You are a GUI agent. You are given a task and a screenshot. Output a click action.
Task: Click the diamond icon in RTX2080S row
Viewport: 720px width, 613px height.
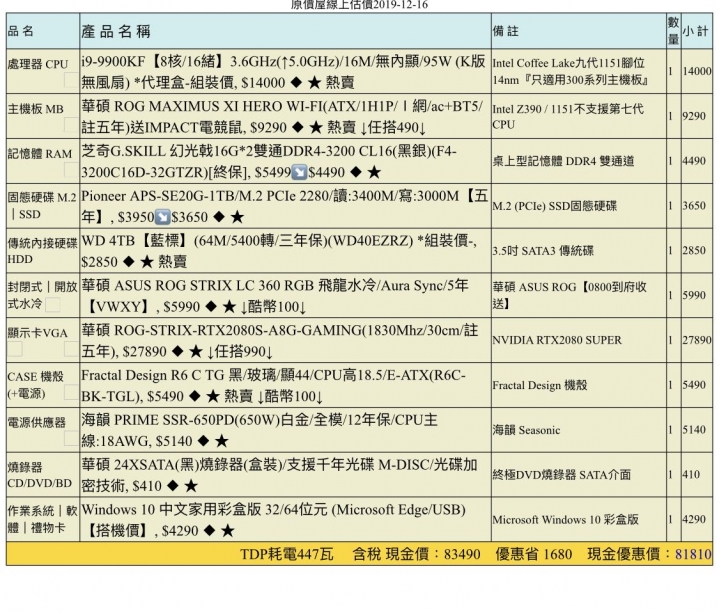(x=177, y=352)
